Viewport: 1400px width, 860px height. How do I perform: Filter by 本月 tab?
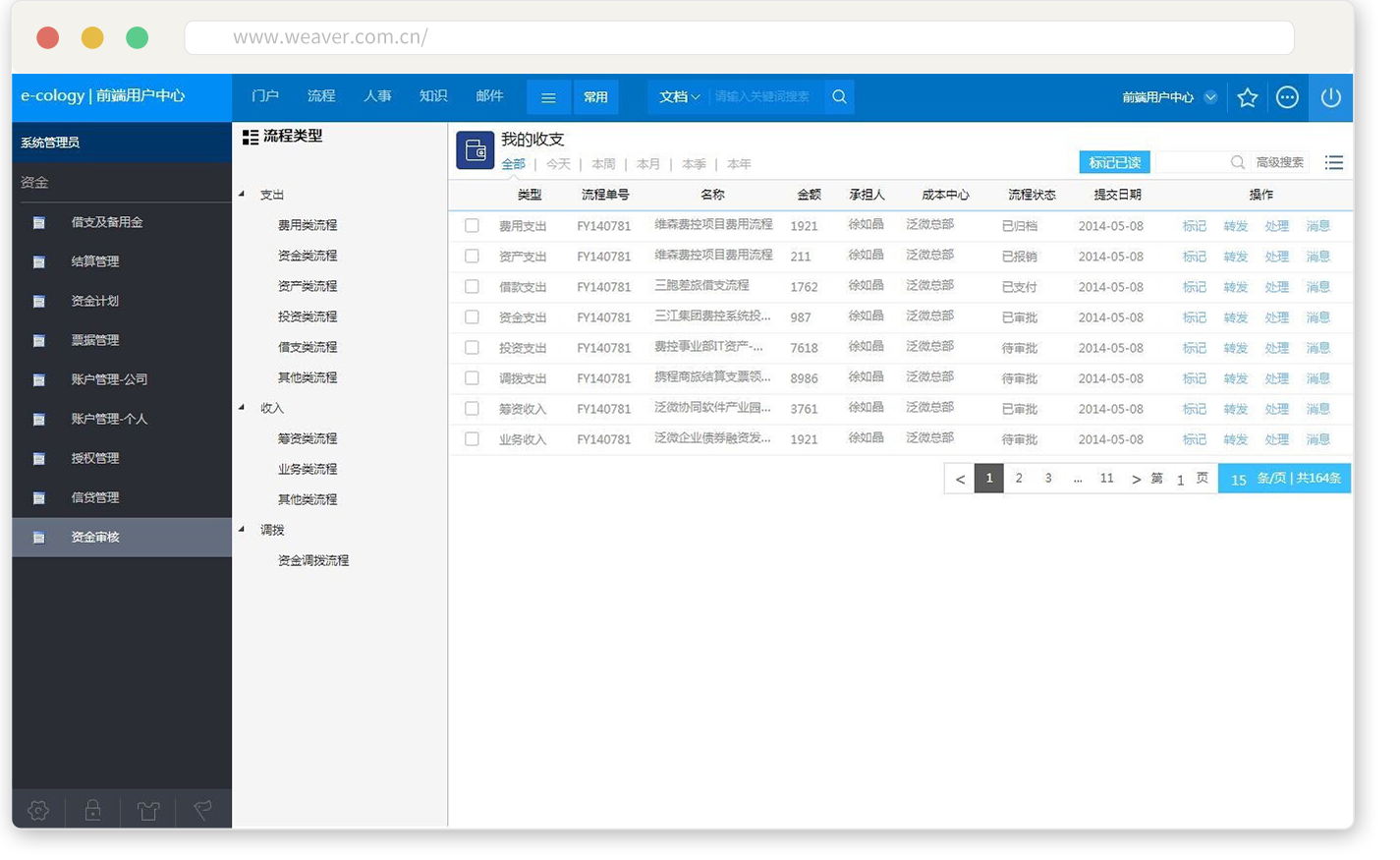coord(648,164)
